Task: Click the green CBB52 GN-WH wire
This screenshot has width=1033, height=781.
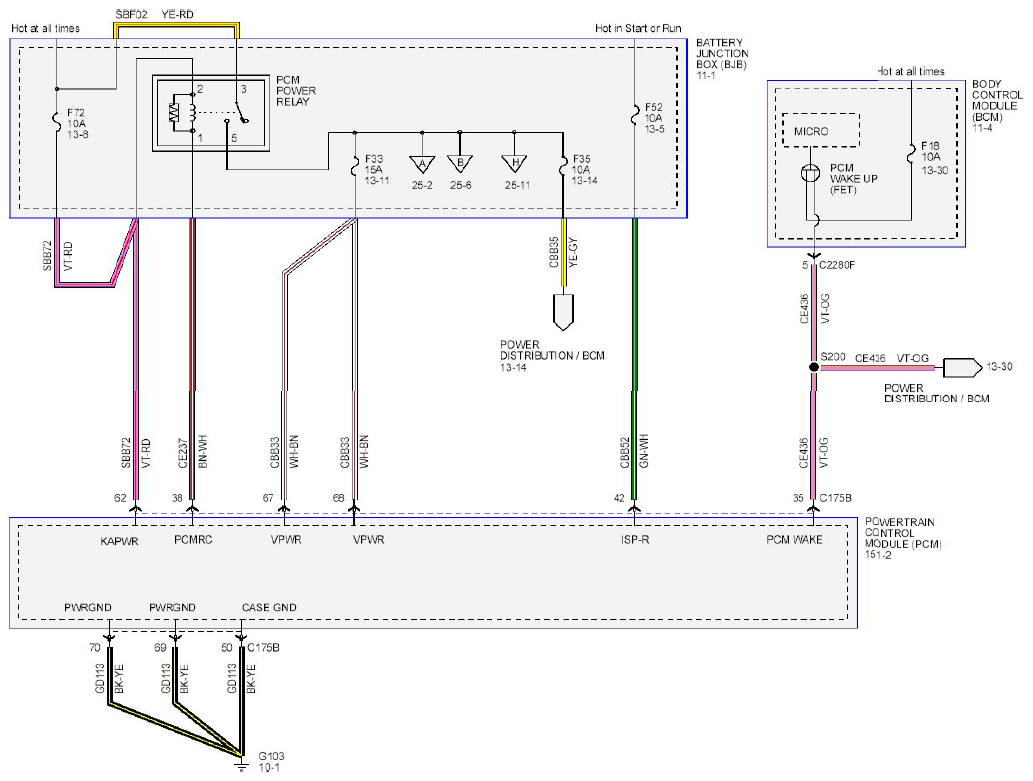Action: tap(634, 359)
